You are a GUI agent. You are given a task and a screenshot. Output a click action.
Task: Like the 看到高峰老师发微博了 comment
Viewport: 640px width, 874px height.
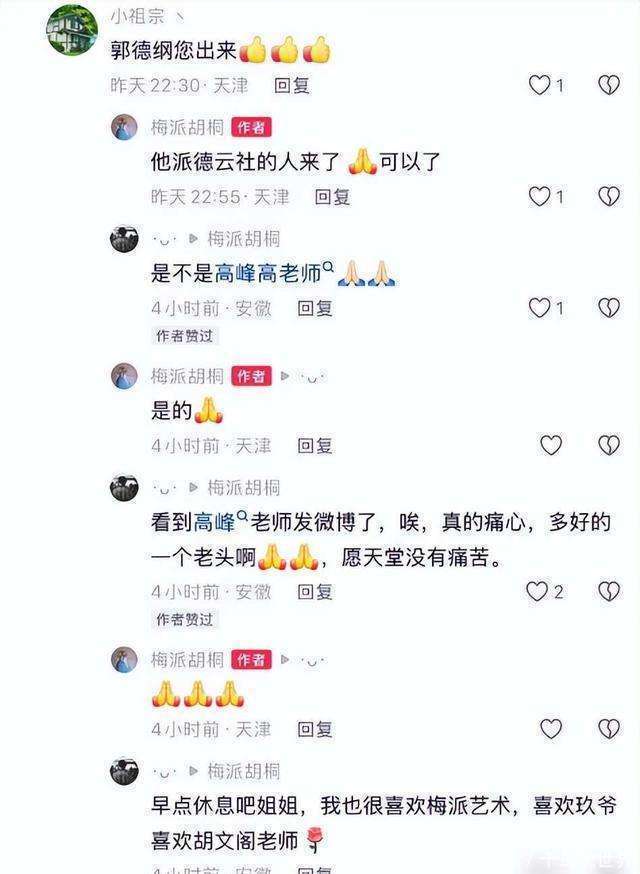click(x=537, y=591)
